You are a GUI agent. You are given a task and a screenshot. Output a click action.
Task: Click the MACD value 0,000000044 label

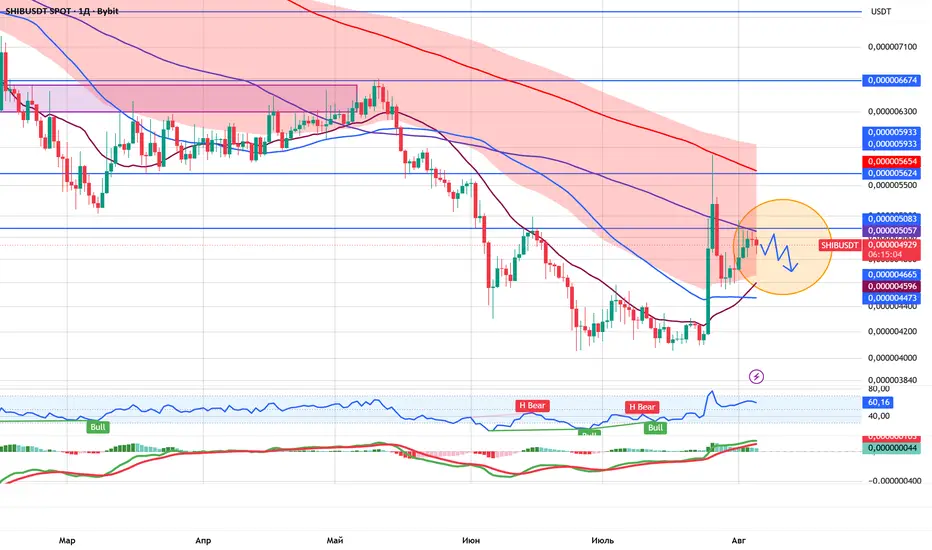[x=891, y=448]
